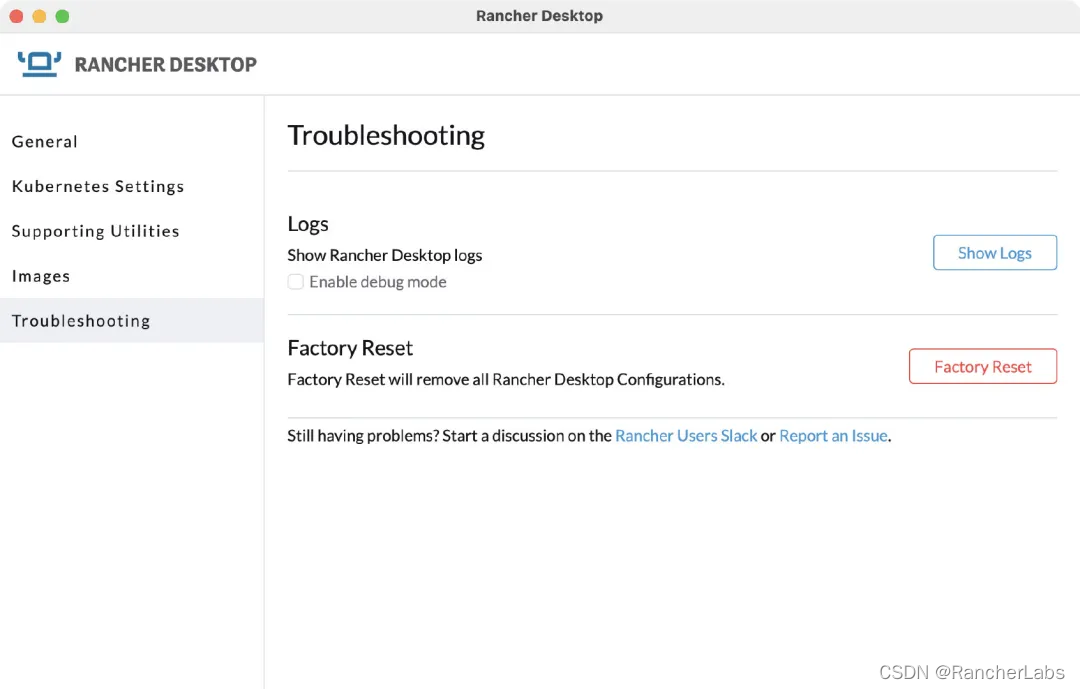The height and width of the screenshot is (689, 1080).
Task: Click the 'Enable debug mode' label
Action: pos(377,282)
